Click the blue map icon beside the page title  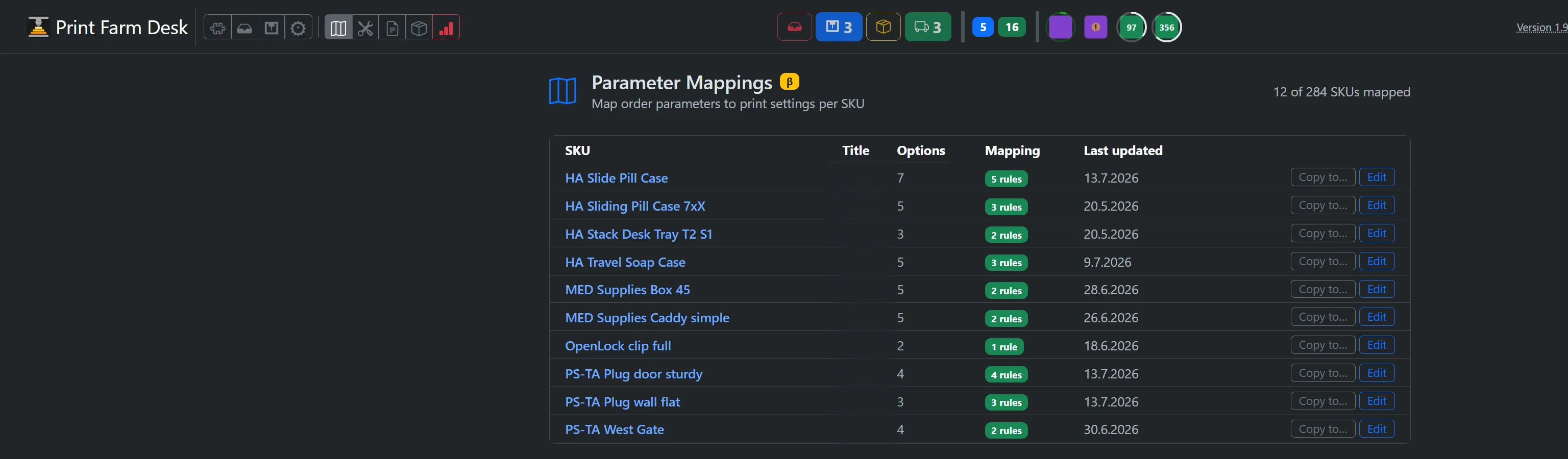tap(562, 91)
